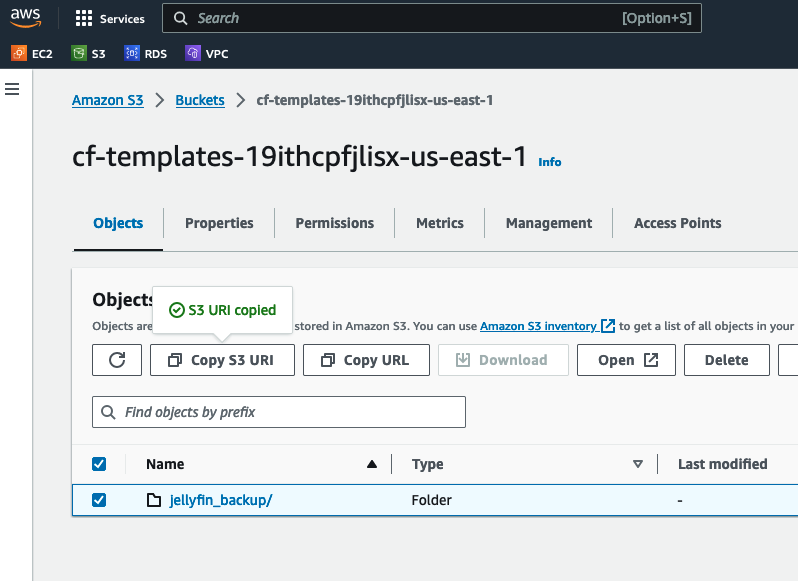The height and width of the screenshot is (581, 798).
Task: Click the Delete button
Action: tap(726, 360)
